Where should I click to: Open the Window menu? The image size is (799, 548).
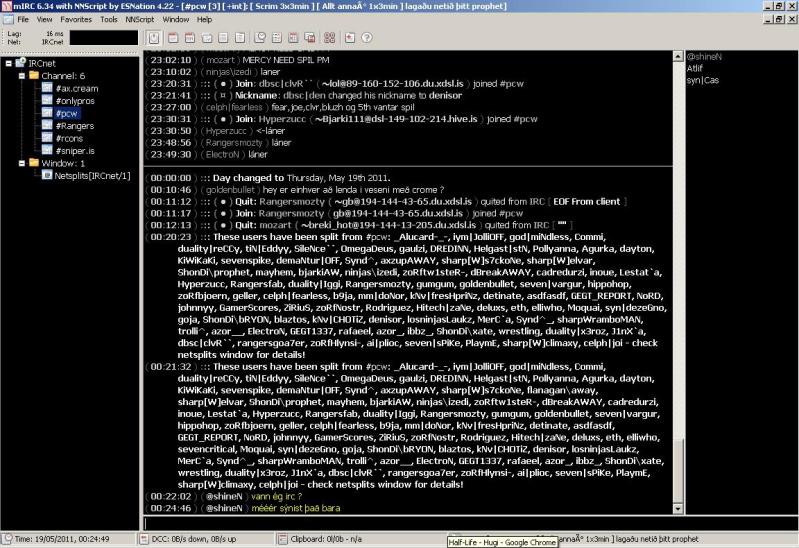[x=176, y=19]
